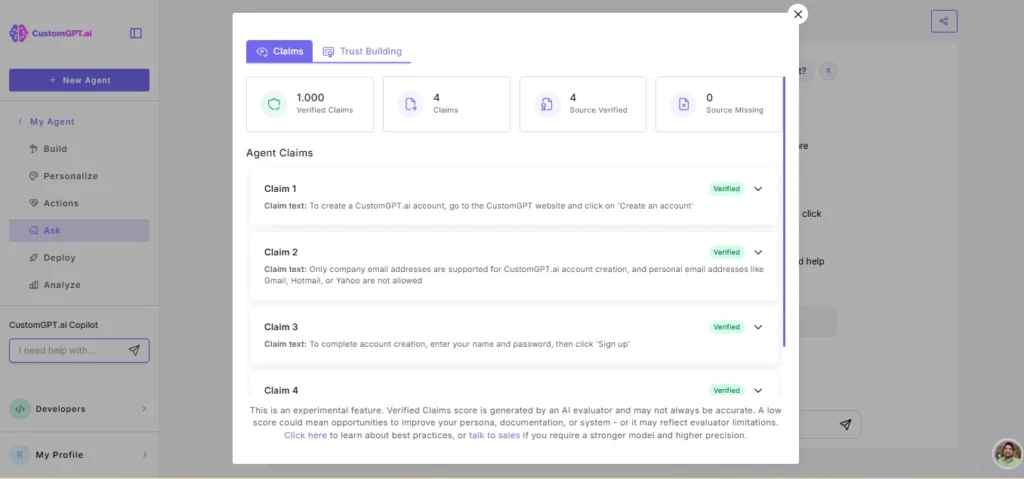Image resolution: width=1024 pixels, height=479 pixels.
Task: Click the Verified badge on Claim 4
Action: [x=726, y=390]
